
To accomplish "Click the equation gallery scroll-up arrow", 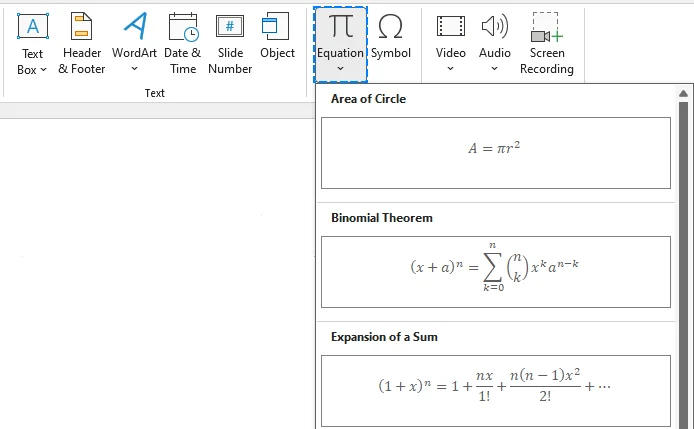I will pos(683,93).
